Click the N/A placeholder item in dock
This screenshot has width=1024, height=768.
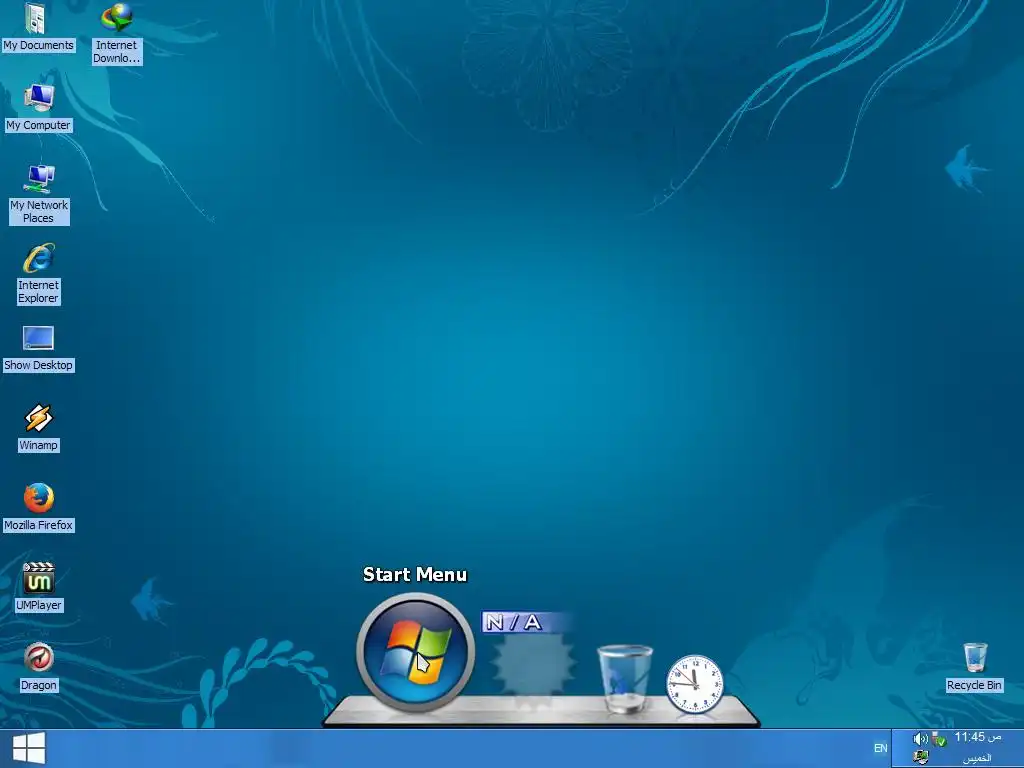click(x=532, y=662)
